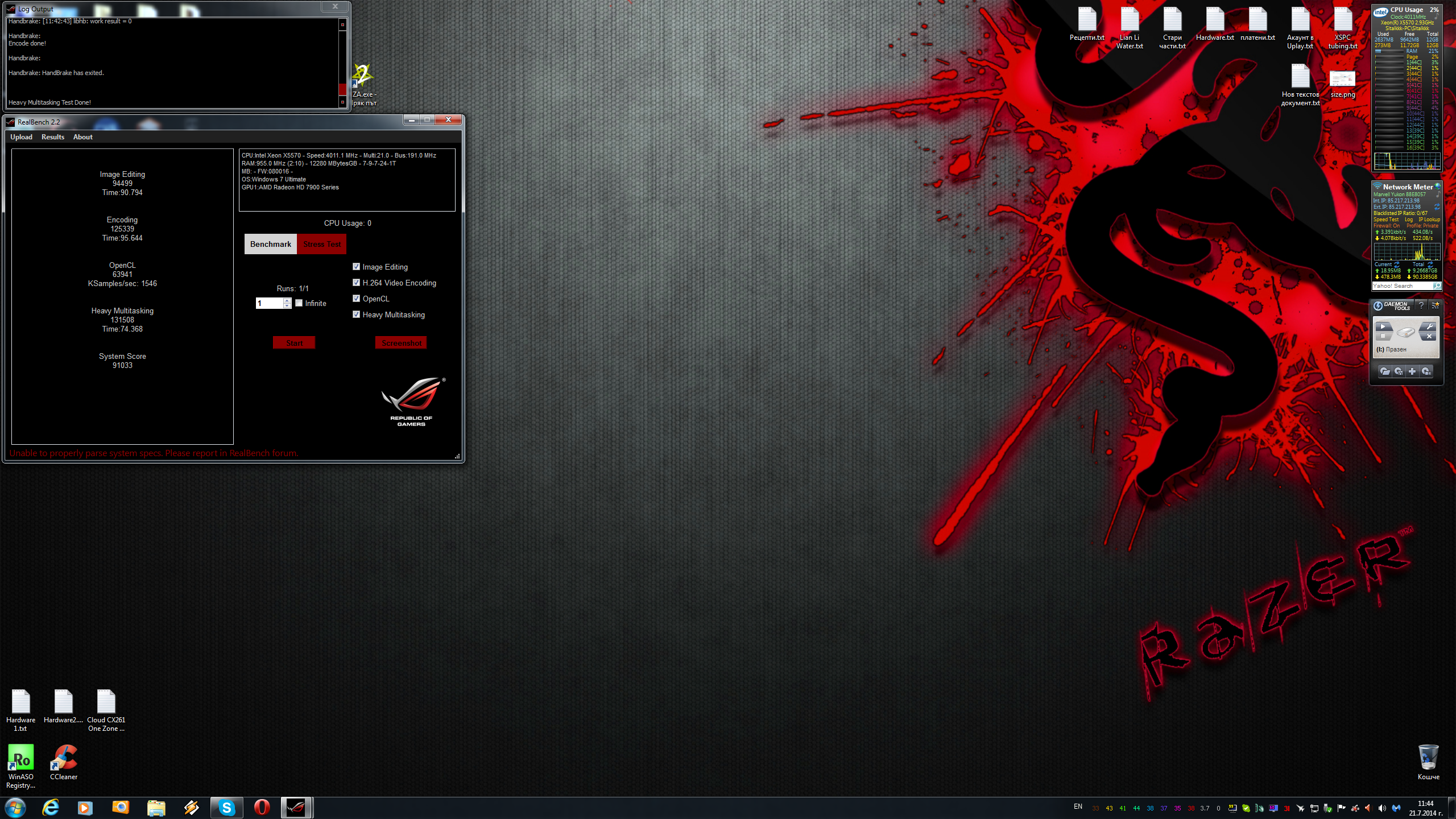Screen dimensions: 1456x819
Task: Open the Upload menu
Action: pos(21,137)
